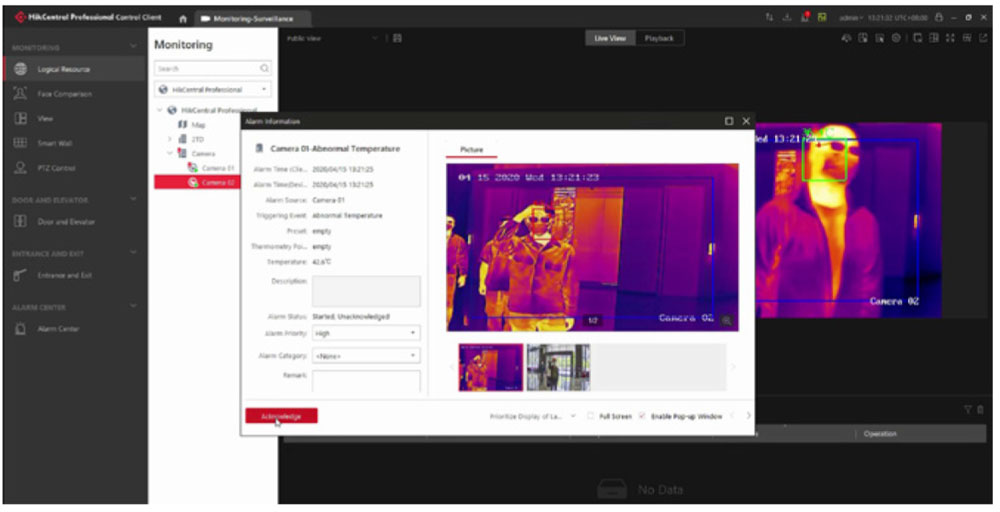Select Camera 01 in the resource tree

point(217,168)
